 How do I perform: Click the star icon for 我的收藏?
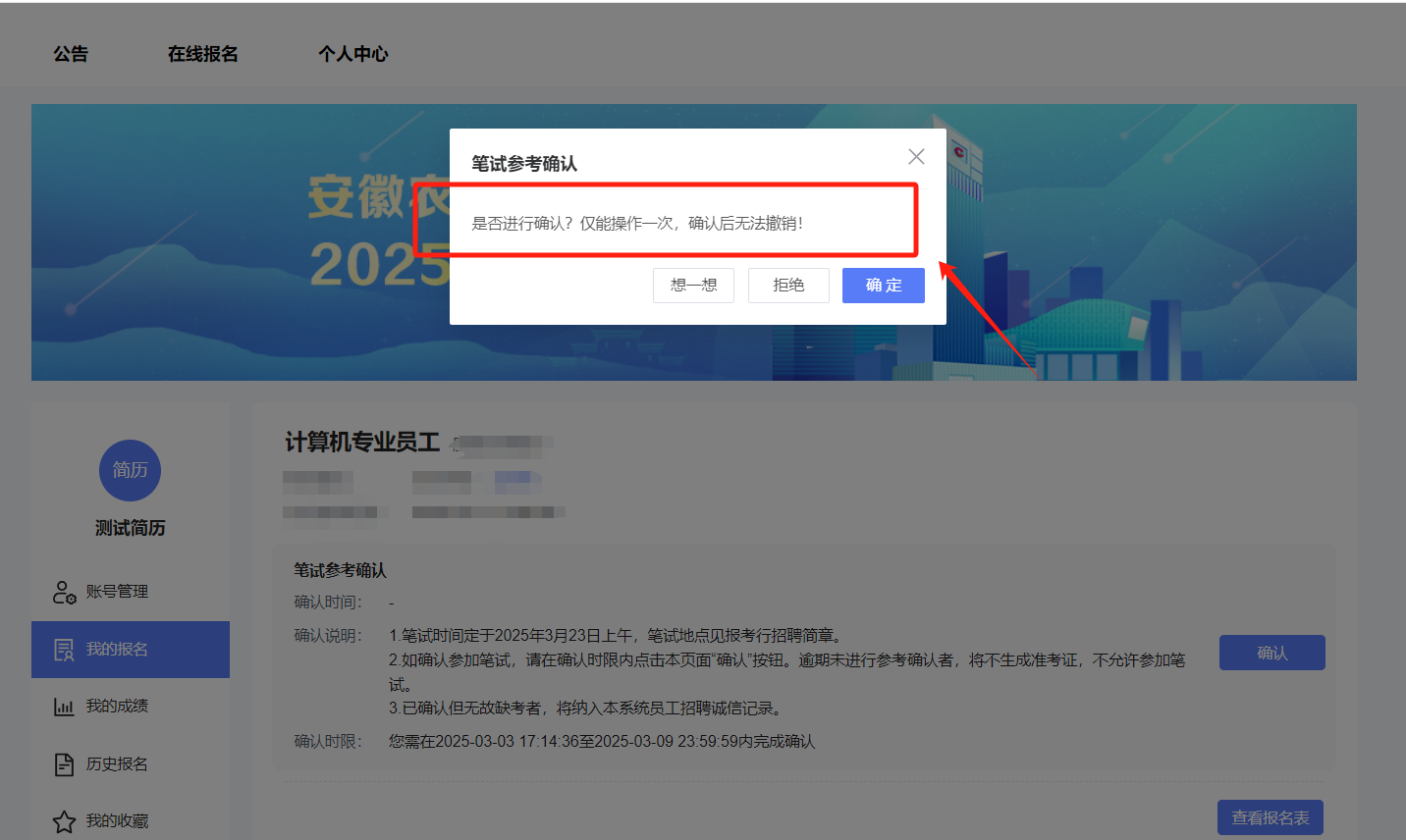pos(62,819)
